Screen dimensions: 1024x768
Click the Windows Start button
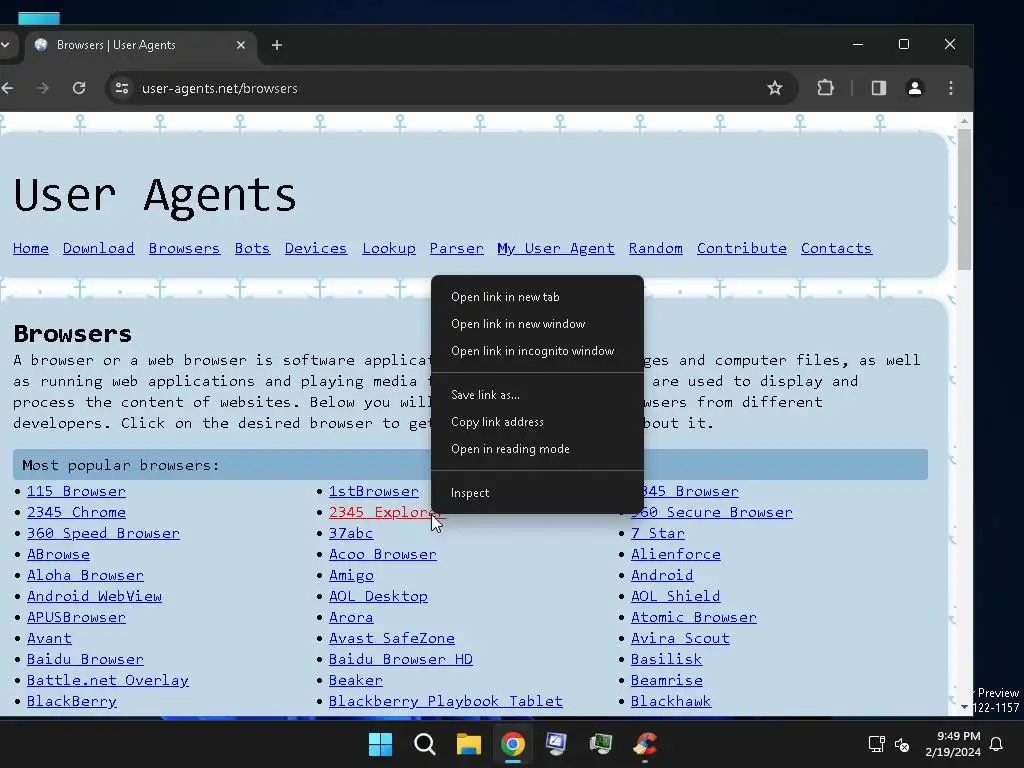coord(380,744)
